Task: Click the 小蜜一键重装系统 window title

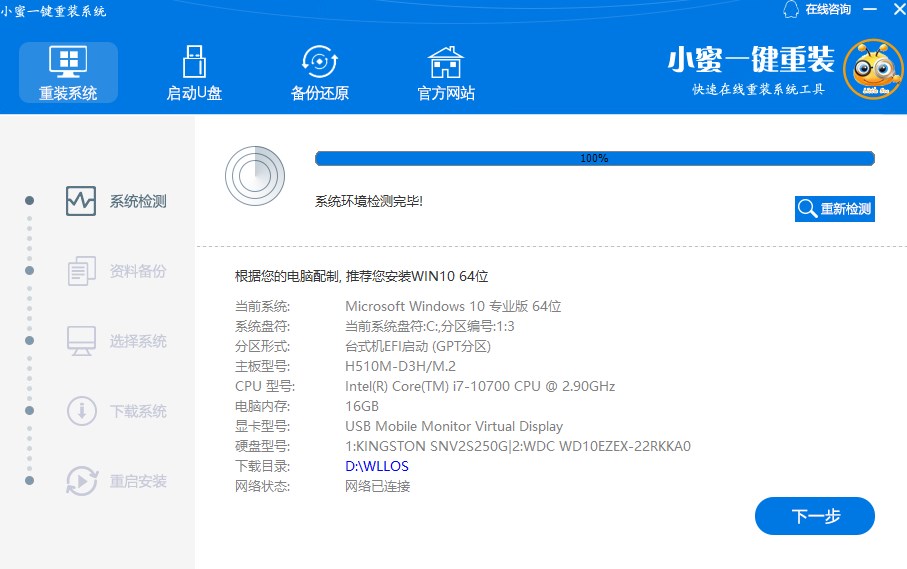Action: [53, 11]
